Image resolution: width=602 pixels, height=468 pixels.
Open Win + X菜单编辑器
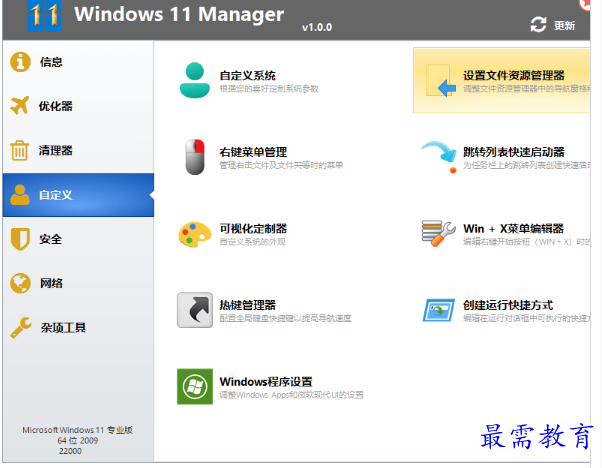(x=513, y=229)
